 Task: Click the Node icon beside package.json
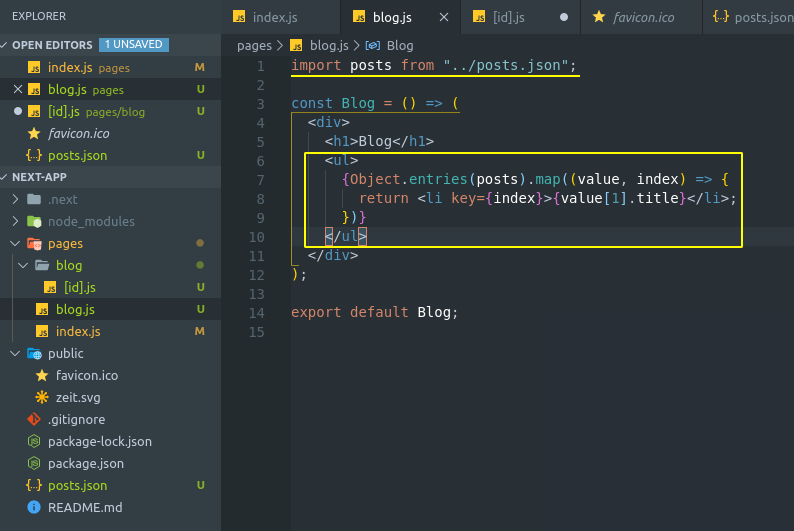tap(34, 463)
